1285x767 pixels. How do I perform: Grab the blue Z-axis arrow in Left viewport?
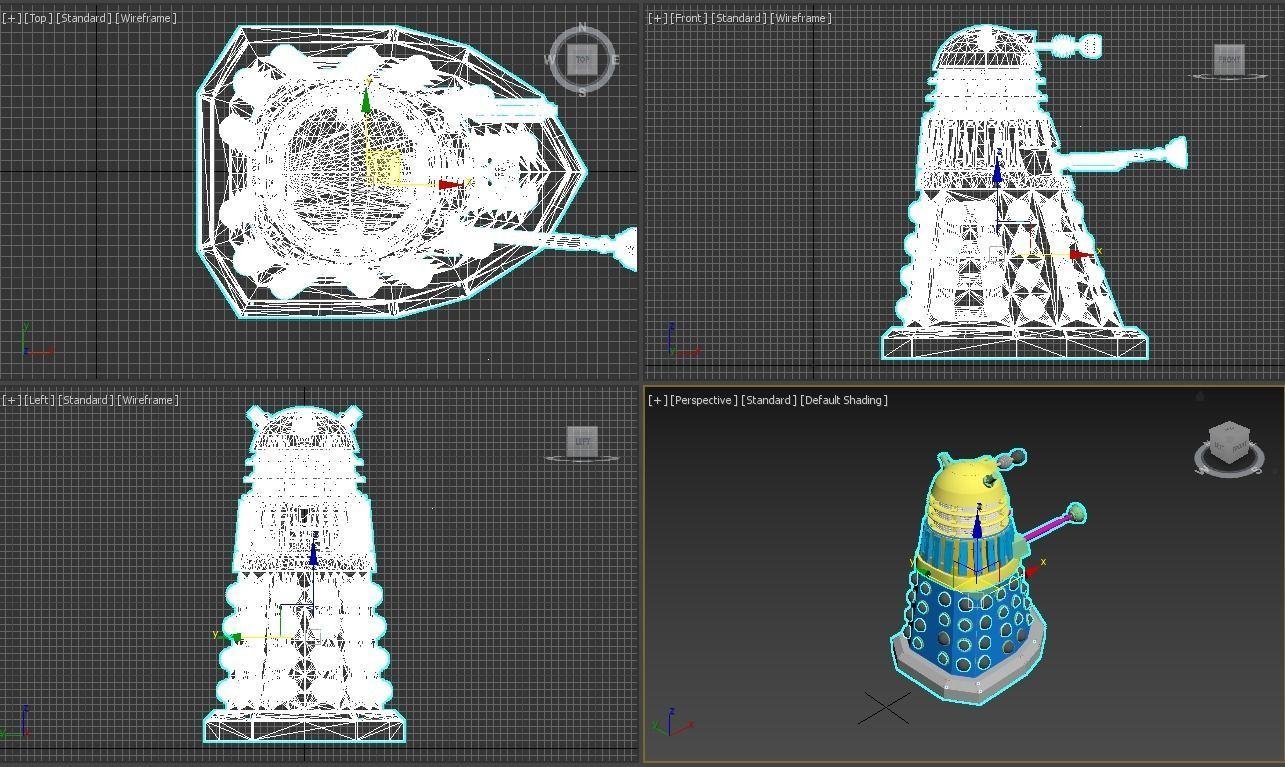coord(314,552)
